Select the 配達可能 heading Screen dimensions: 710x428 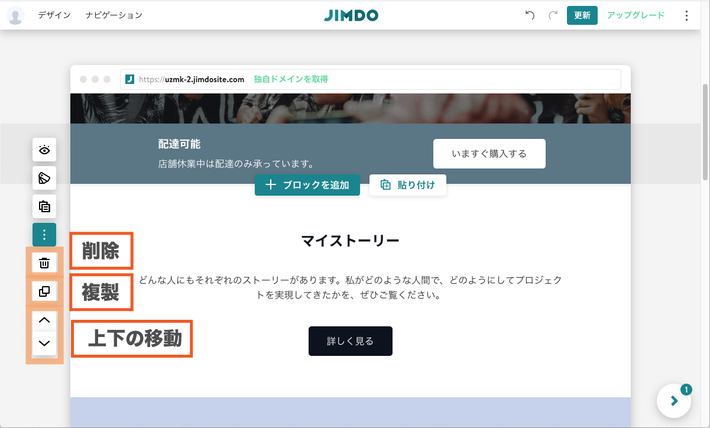pos(179,144)
